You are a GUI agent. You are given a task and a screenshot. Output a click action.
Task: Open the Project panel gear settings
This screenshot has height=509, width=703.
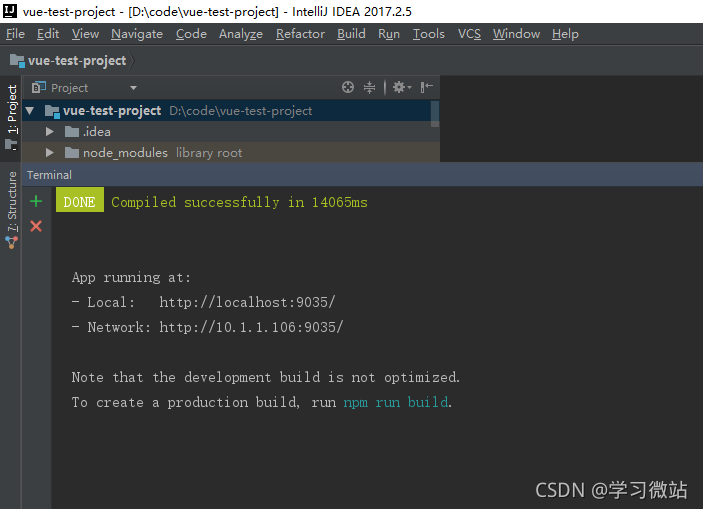401,87
